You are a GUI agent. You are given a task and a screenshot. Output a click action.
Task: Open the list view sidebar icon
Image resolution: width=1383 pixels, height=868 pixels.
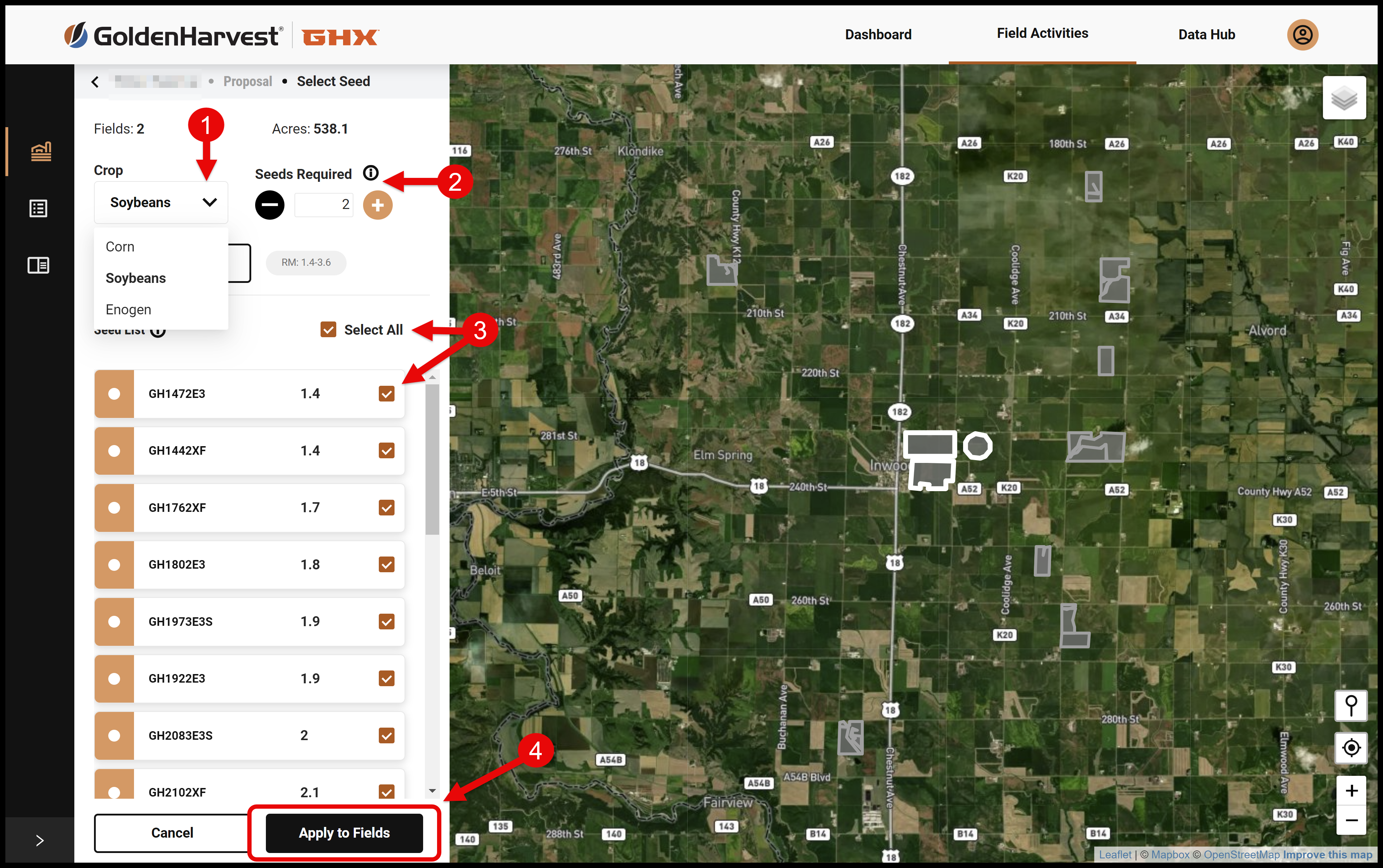pyautogui.click(x=39, y=208)
